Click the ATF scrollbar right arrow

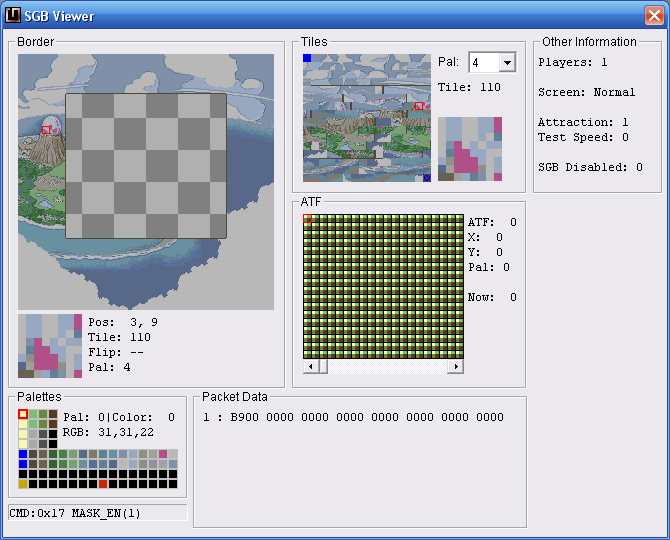click(456, 366)
